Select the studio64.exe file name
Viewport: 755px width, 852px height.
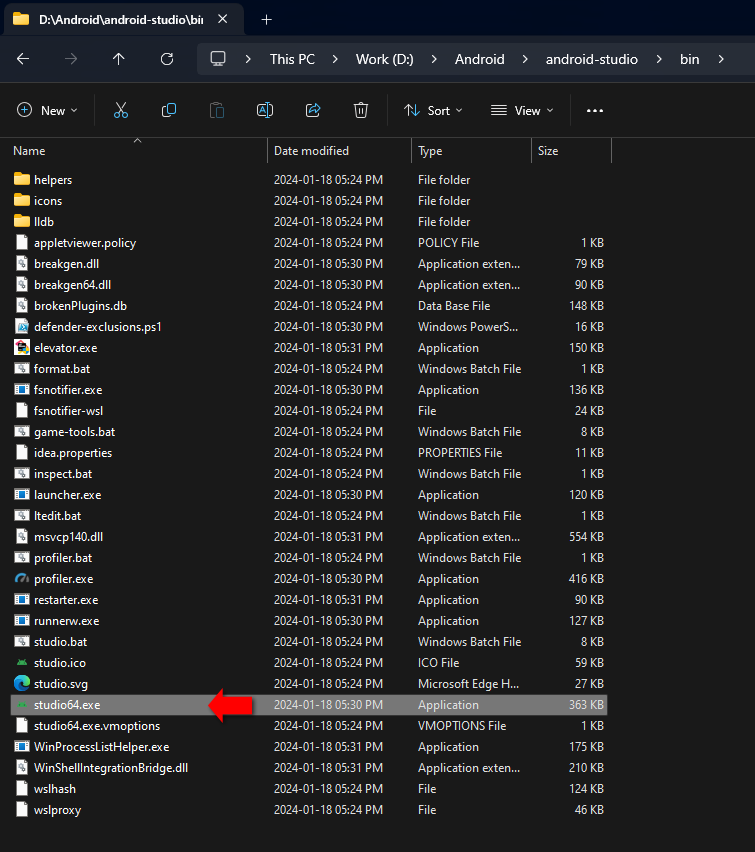67,705
